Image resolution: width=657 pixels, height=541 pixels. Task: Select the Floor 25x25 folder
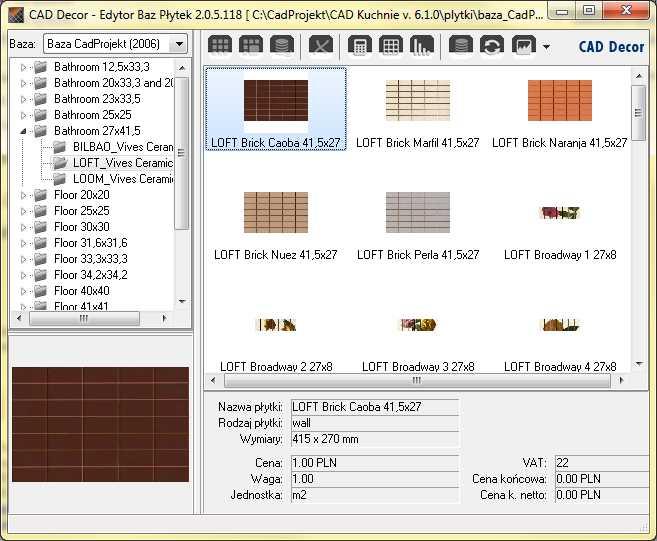82,211
